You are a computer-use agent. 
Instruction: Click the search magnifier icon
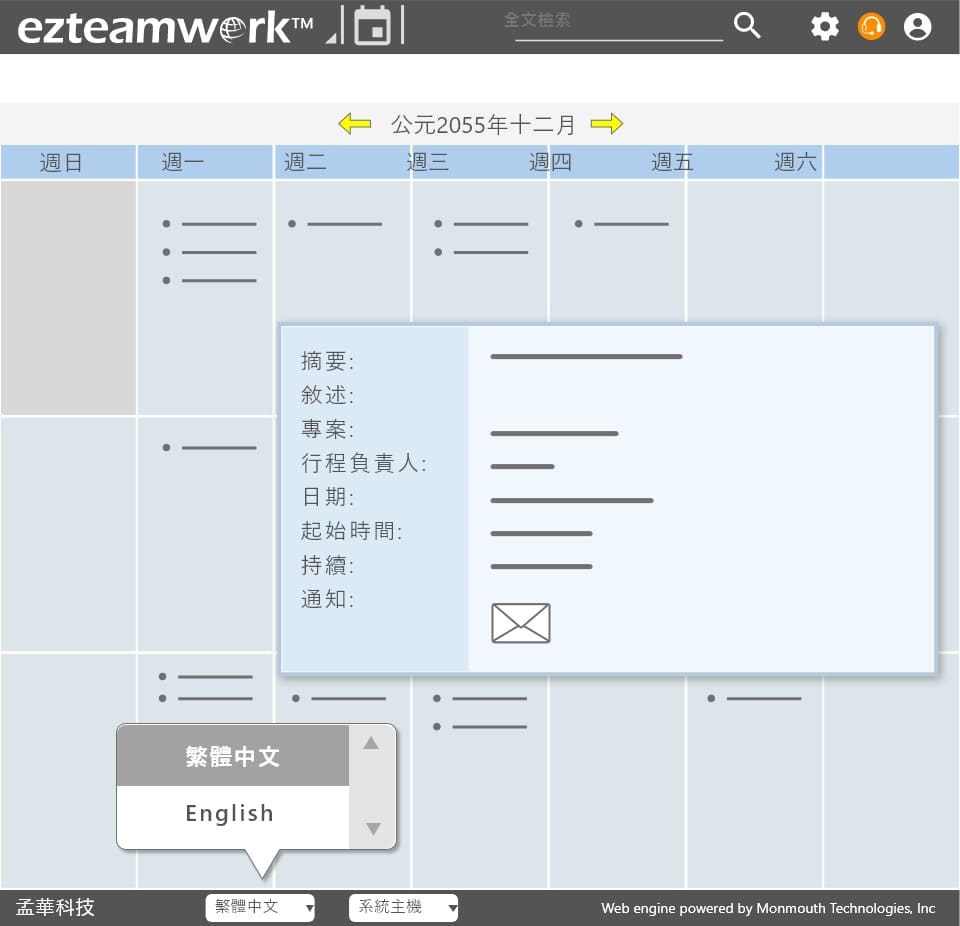(747, 26)
